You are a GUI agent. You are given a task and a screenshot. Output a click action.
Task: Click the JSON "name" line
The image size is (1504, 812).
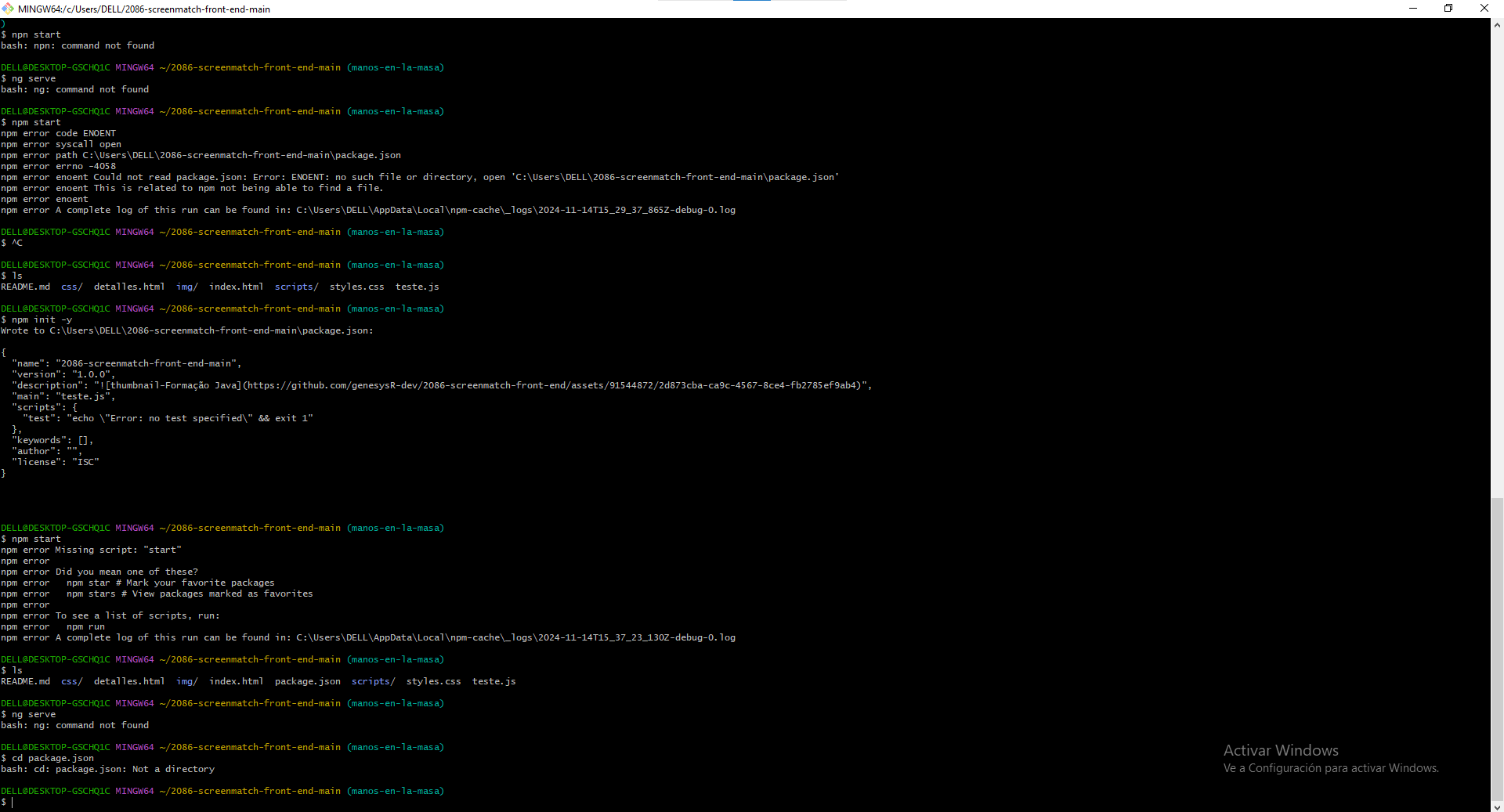click(127, 363)
